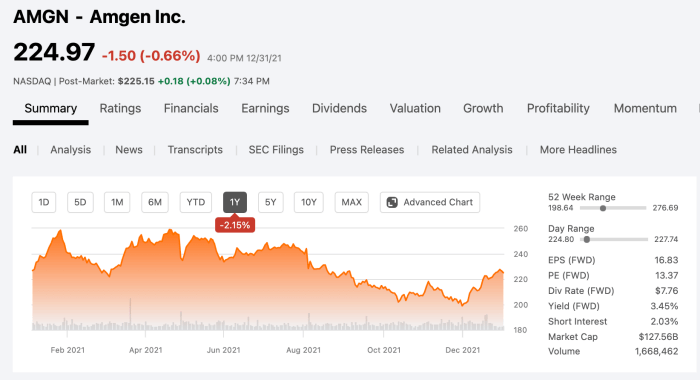Show year-to-date YTD chart
The height and width of the screenshot is (380, 700).
pyautogui.click(x=196, y=202)
